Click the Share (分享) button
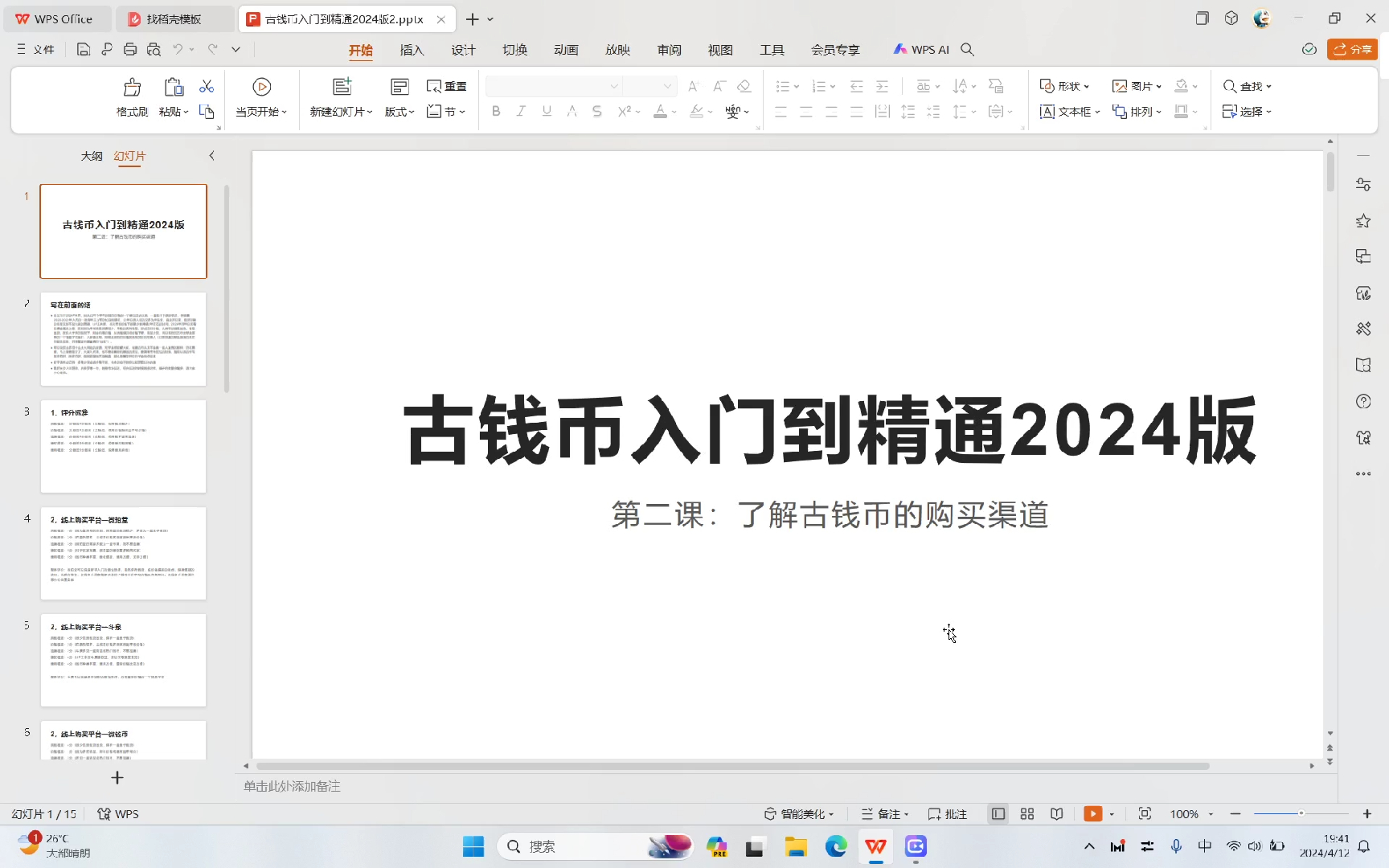The image size is (1389, 868). coord(1352,50)
